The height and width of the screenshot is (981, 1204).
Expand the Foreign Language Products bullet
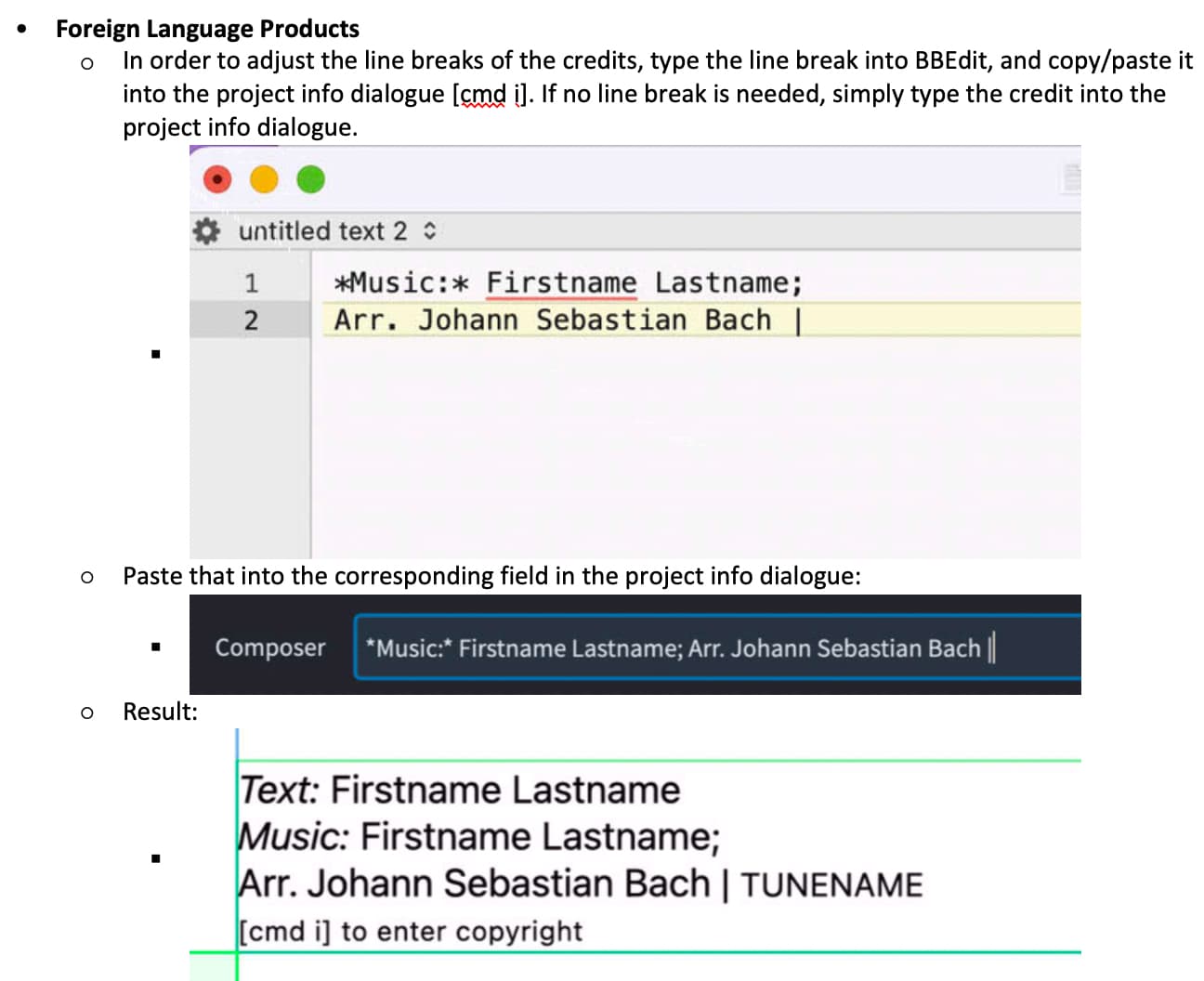20,29
